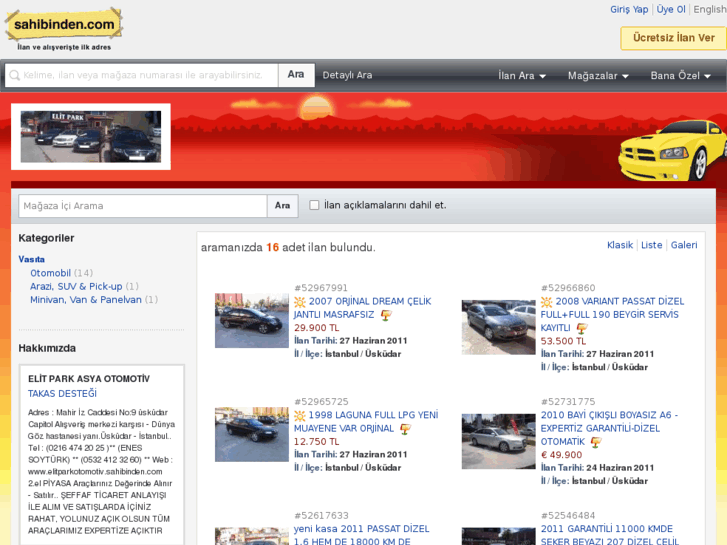This screenshot has width=727, height=545.
Task: Open 2008 VARIANT PASSAT DİZEL listing
Action: tap(612, 314)
